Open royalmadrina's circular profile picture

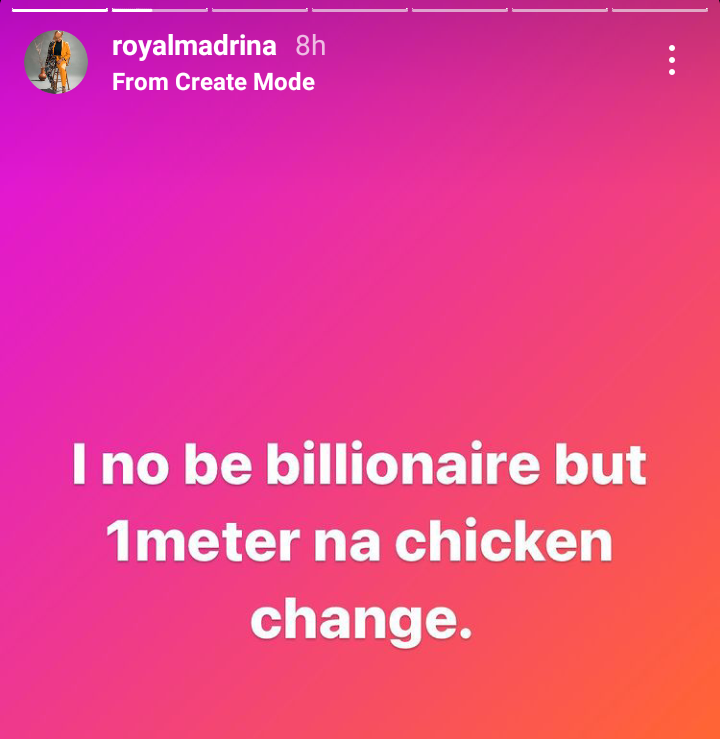[x=56, y=62]
